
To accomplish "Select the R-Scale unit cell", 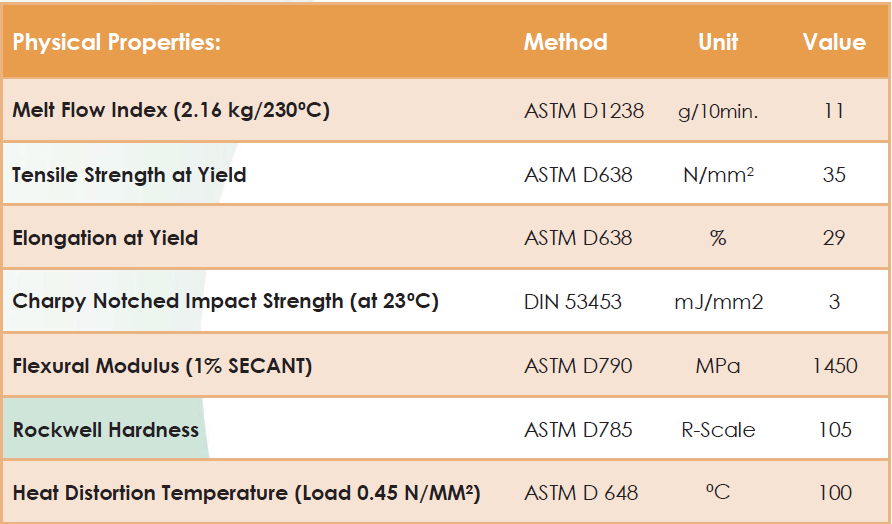I will point(718,430).
